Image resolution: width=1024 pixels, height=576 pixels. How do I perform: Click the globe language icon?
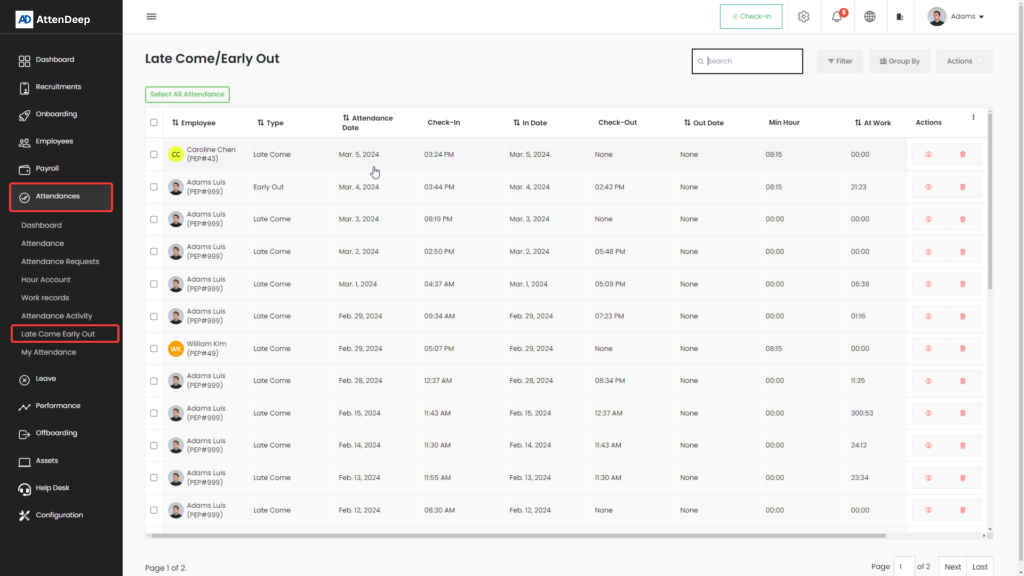(x=870, y=17)
